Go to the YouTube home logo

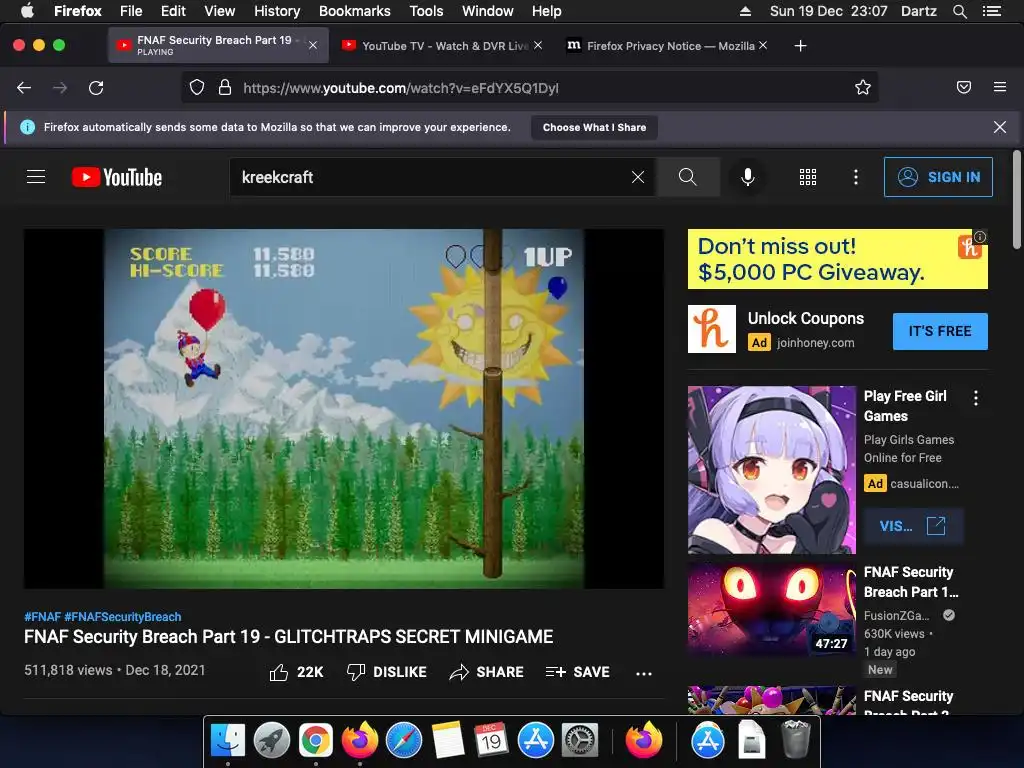click(x=117, y=177)
